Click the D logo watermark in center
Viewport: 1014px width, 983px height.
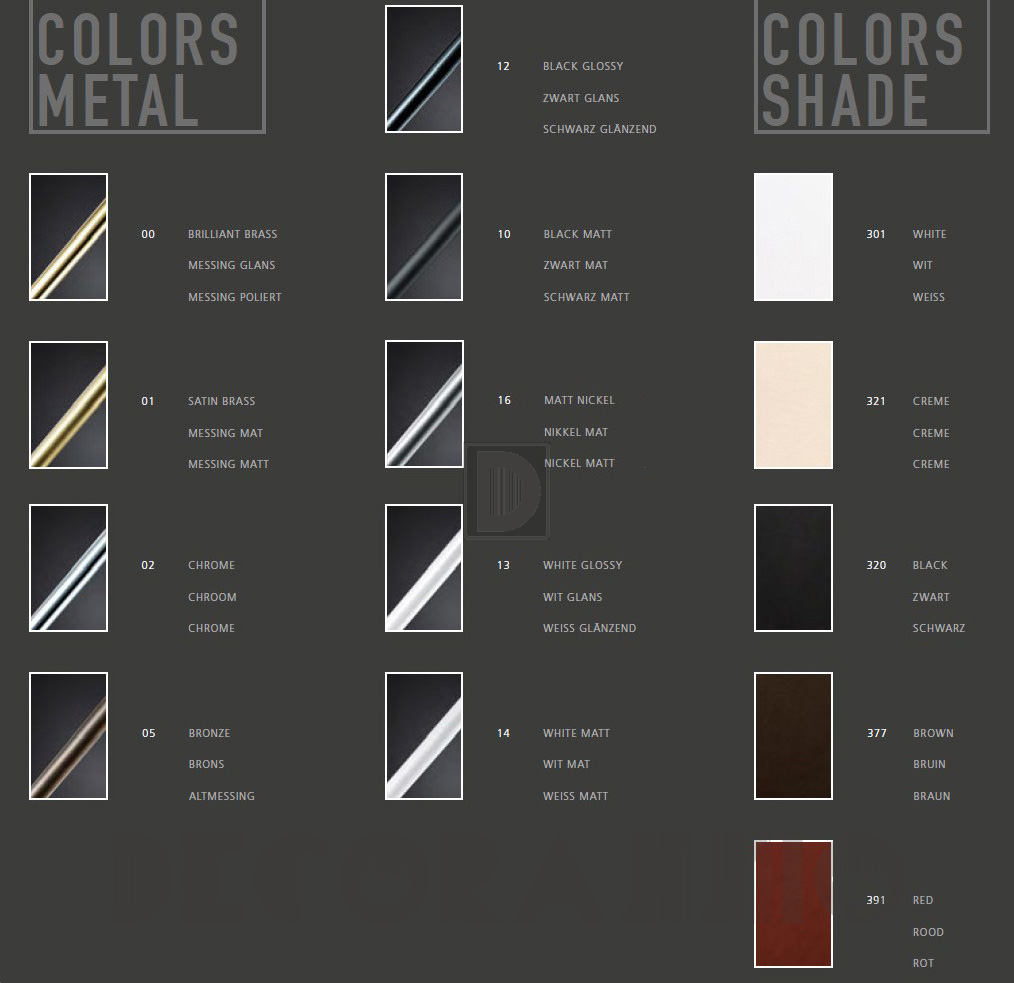coord(507,491)
